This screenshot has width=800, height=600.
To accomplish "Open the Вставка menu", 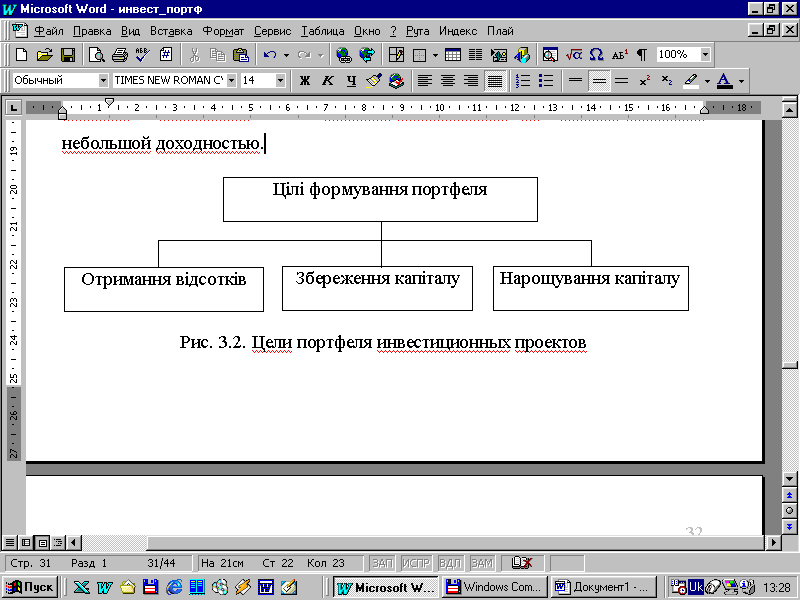I will pos(171,31).
